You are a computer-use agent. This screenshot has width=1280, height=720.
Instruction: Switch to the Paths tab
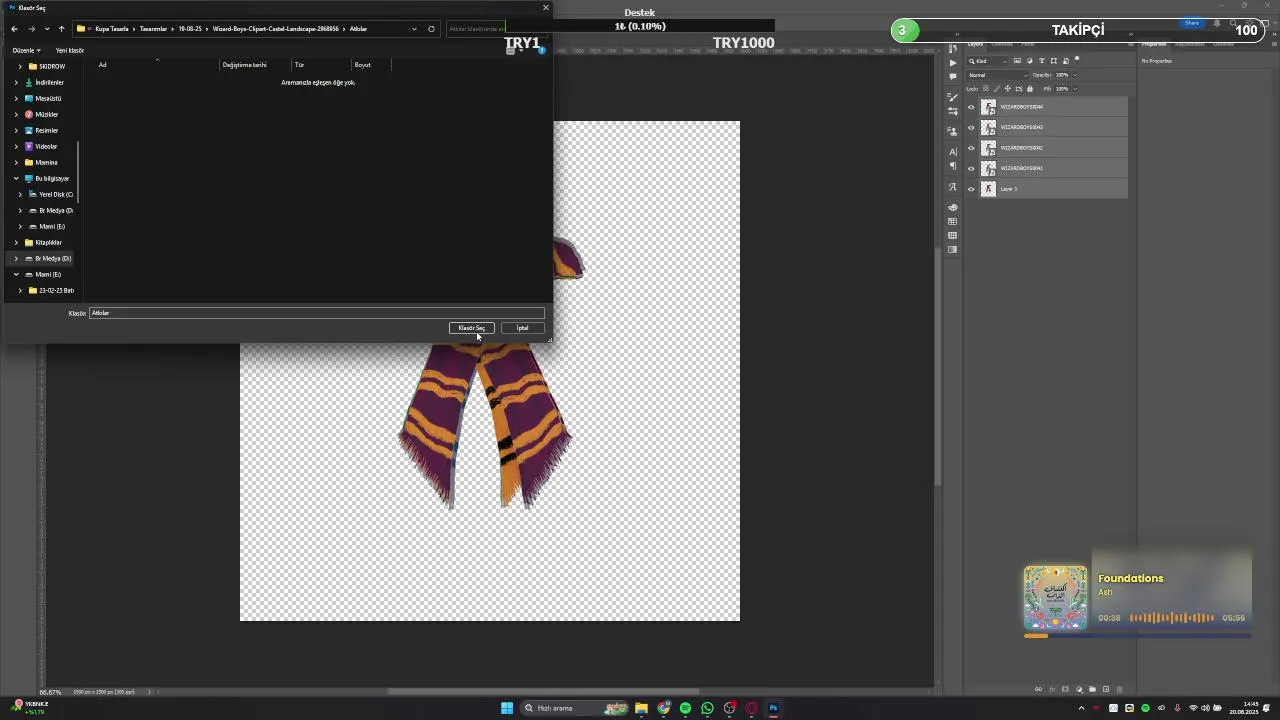coord(1028,44)
